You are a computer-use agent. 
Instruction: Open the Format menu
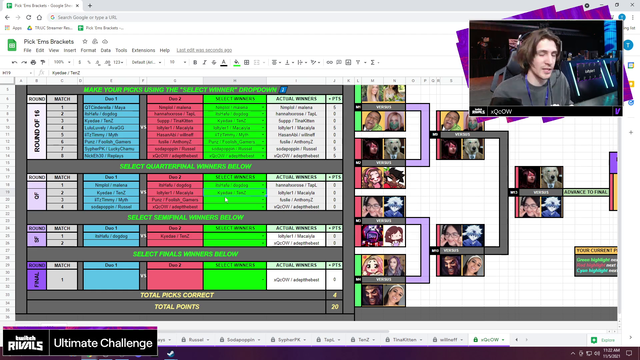pyautogui.click(x=88, y=50)
